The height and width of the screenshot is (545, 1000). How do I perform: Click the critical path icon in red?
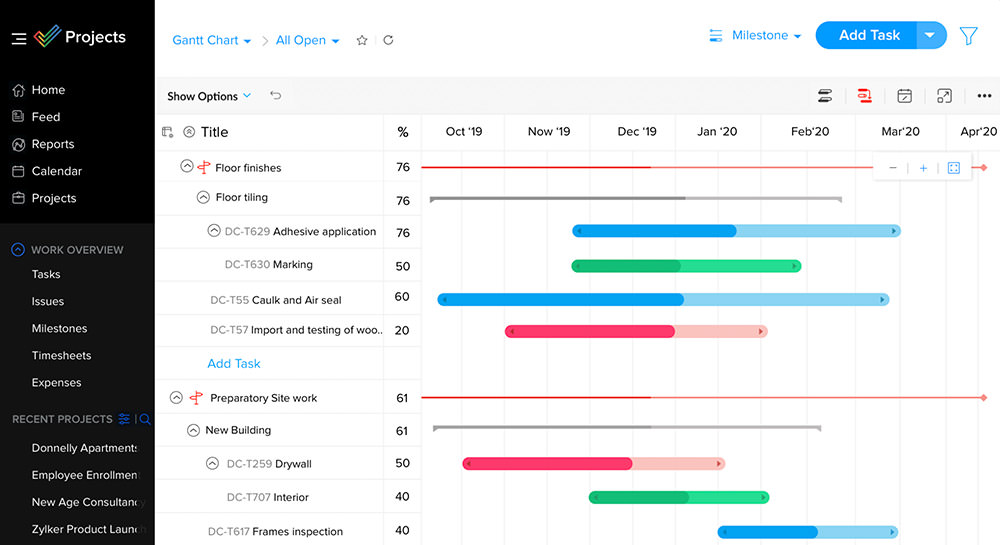pyautogui.click(x=864, y=96)
